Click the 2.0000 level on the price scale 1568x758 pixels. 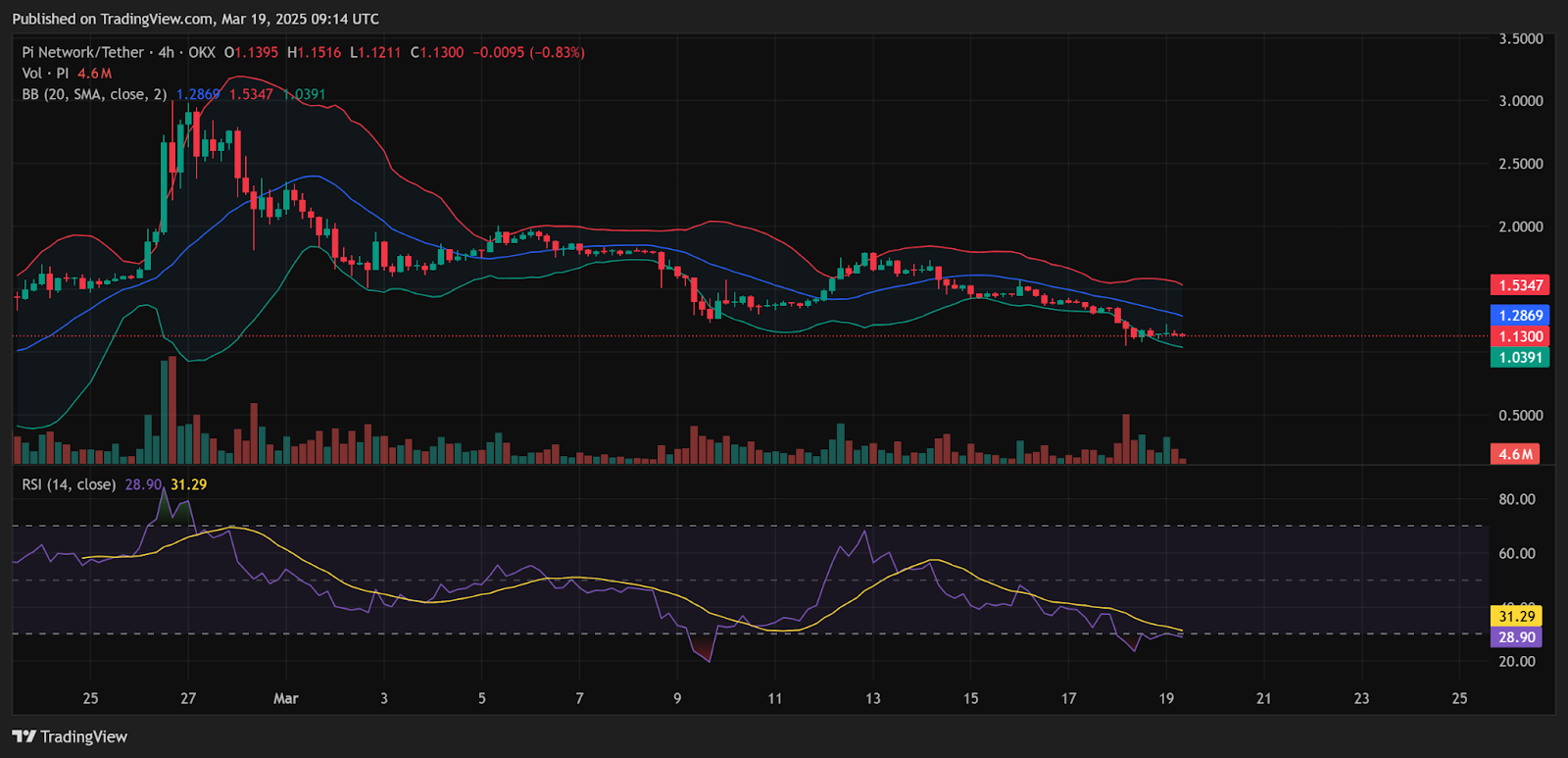point(1520,227)
